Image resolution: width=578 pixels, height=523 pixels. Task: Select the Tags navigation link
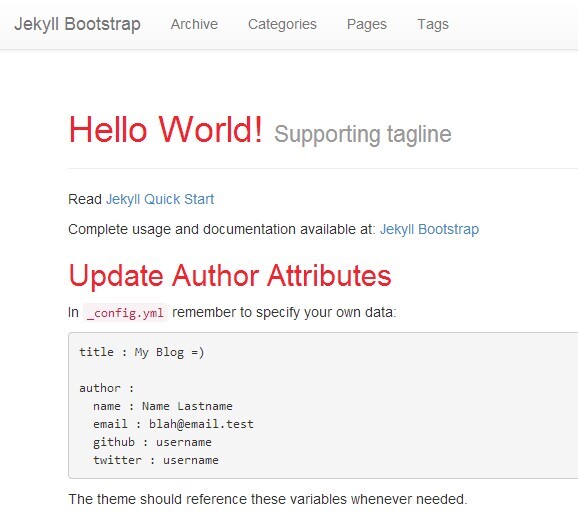tap(433, 24)
